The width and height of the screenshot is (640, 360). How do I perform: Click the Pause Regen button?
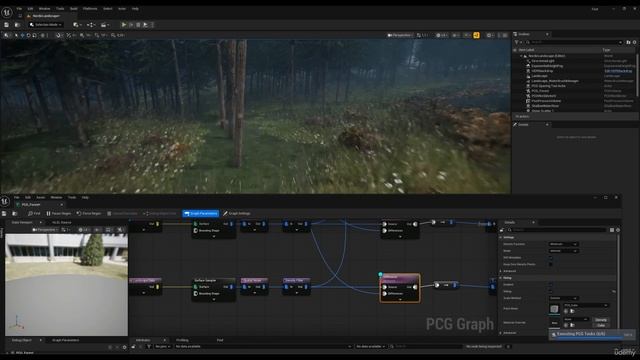[x=59, y=213]
